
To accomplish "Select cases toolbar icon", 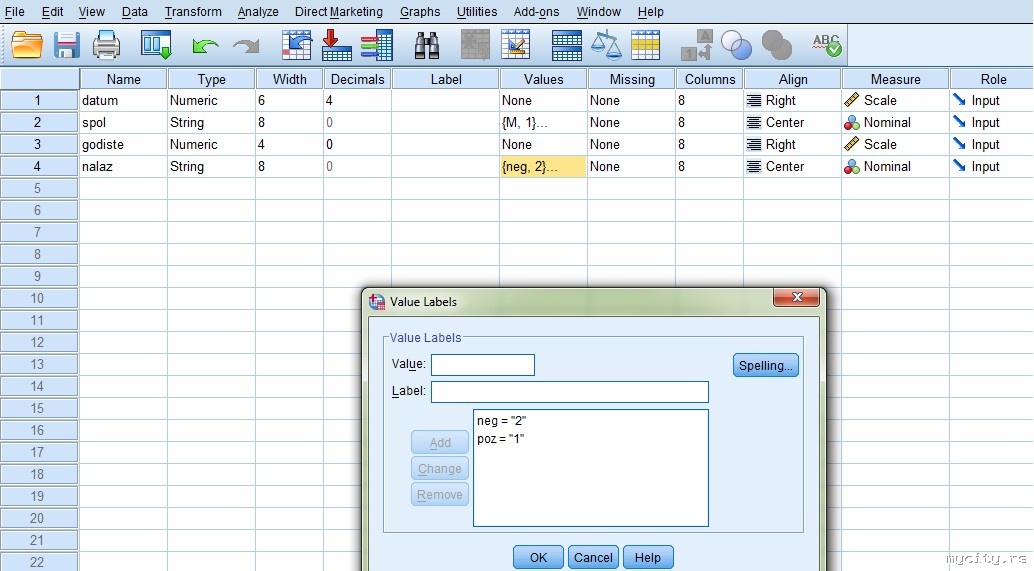I will [x=646, y=45].
